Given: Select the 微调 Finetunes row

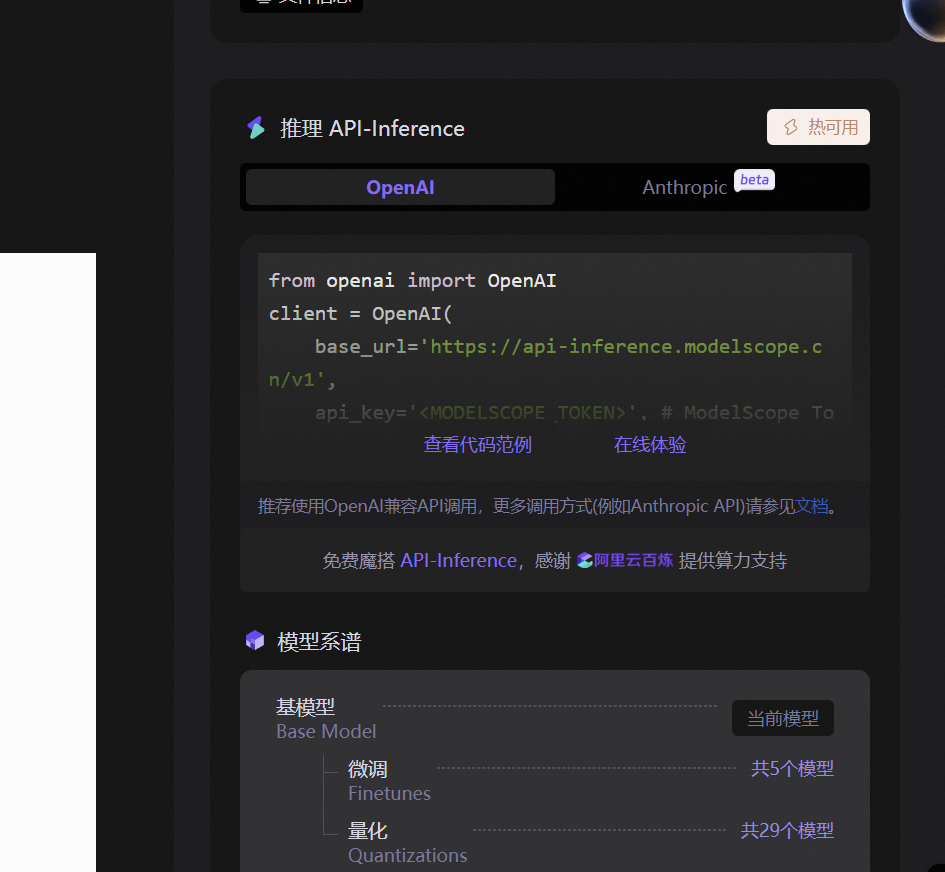Looking at the screenshot, I should point(591,781).
